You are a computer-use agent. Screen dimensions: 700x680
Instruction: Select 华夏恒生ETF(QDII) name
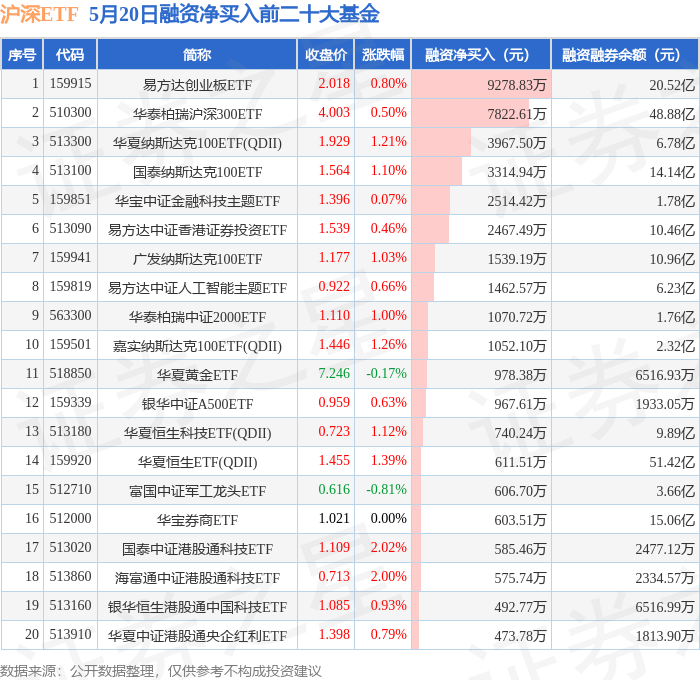pyautogui.click(x=197, y=462)
